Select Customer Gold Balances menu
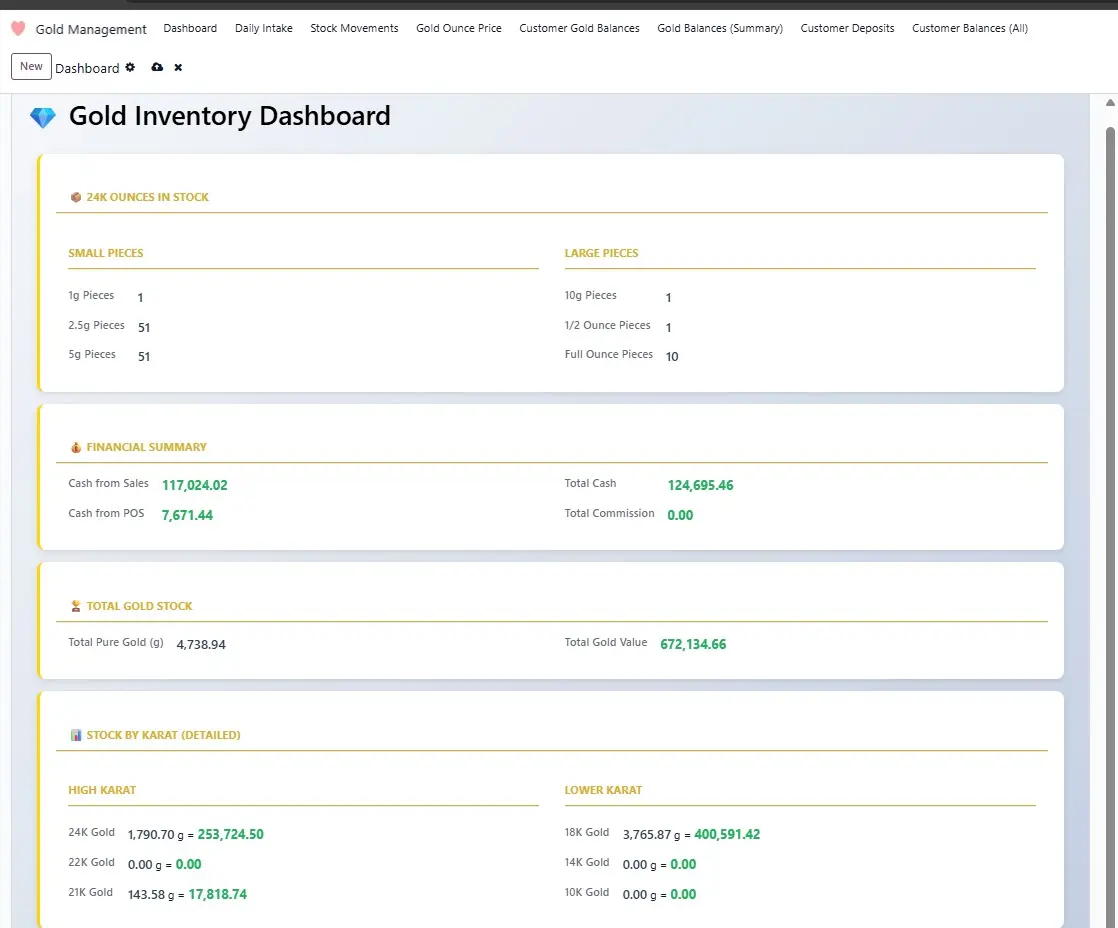The image size is (1118, 928). (579, 28)
